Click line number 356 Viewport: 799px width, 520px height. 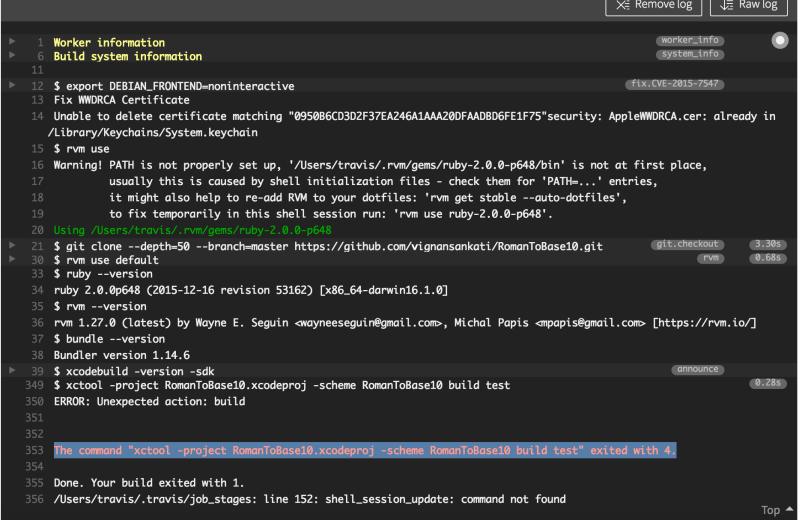(x=35, y=499)
